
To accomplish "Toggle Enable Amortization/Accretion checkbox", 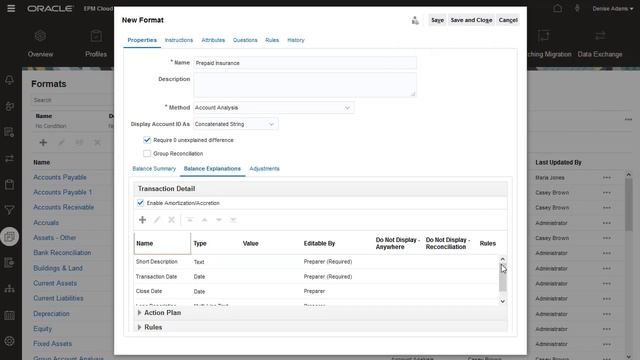I will click(x=140, y=203).
